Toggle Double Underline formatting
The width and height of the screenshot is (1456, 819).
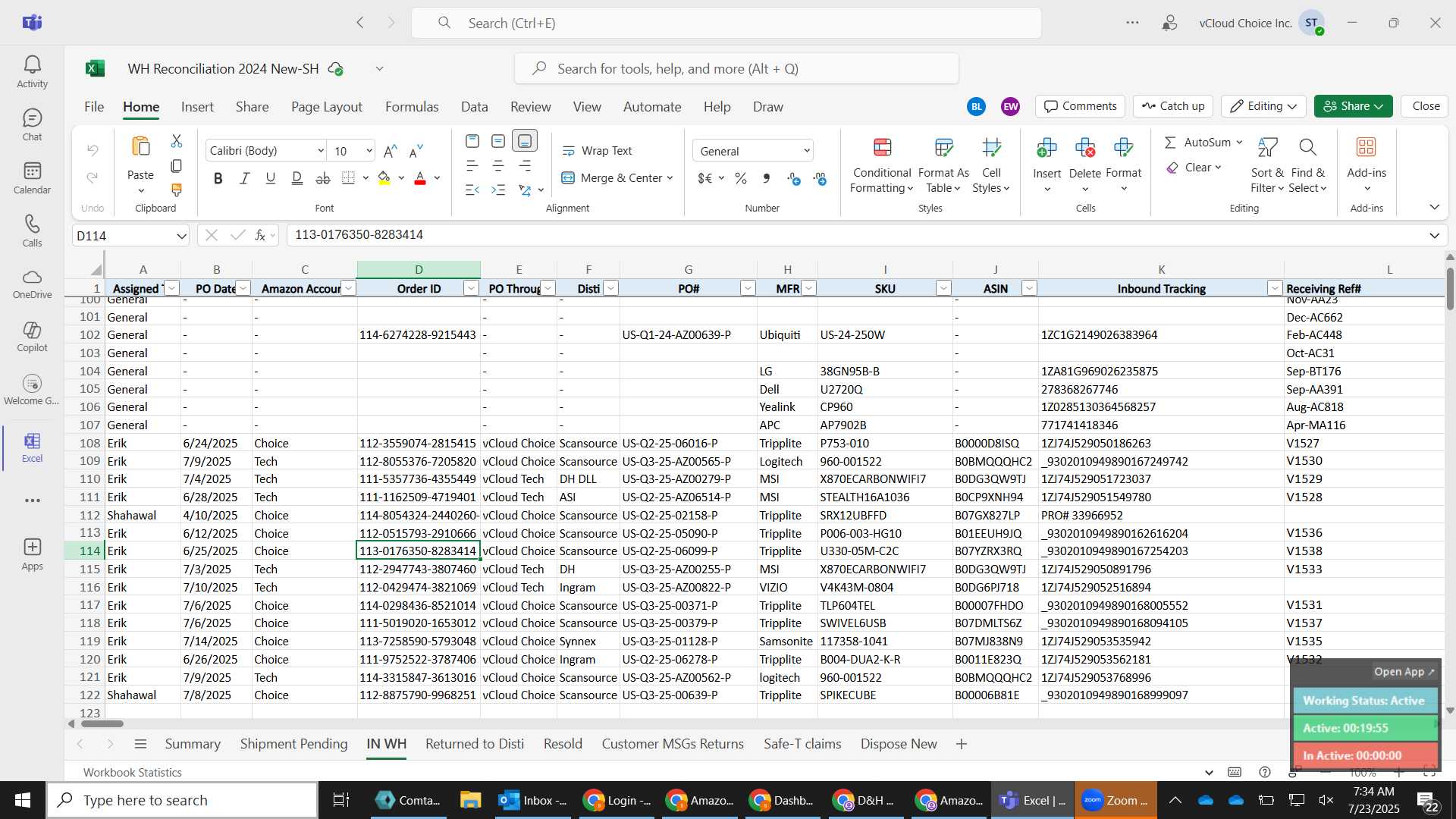pyautogui.click(x=297, y=178)
